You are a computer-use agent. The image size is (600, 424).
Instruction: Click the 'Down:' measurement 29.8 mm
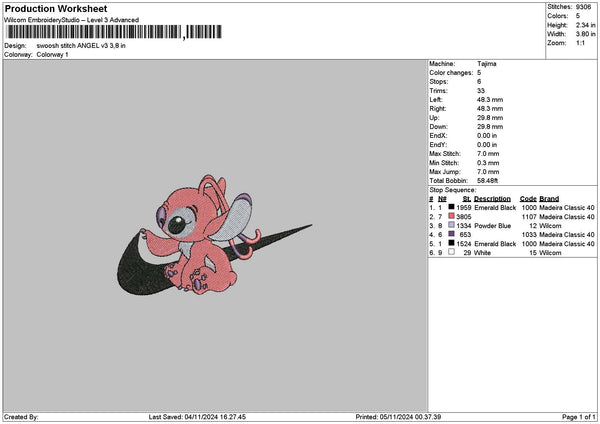(490, 127)
